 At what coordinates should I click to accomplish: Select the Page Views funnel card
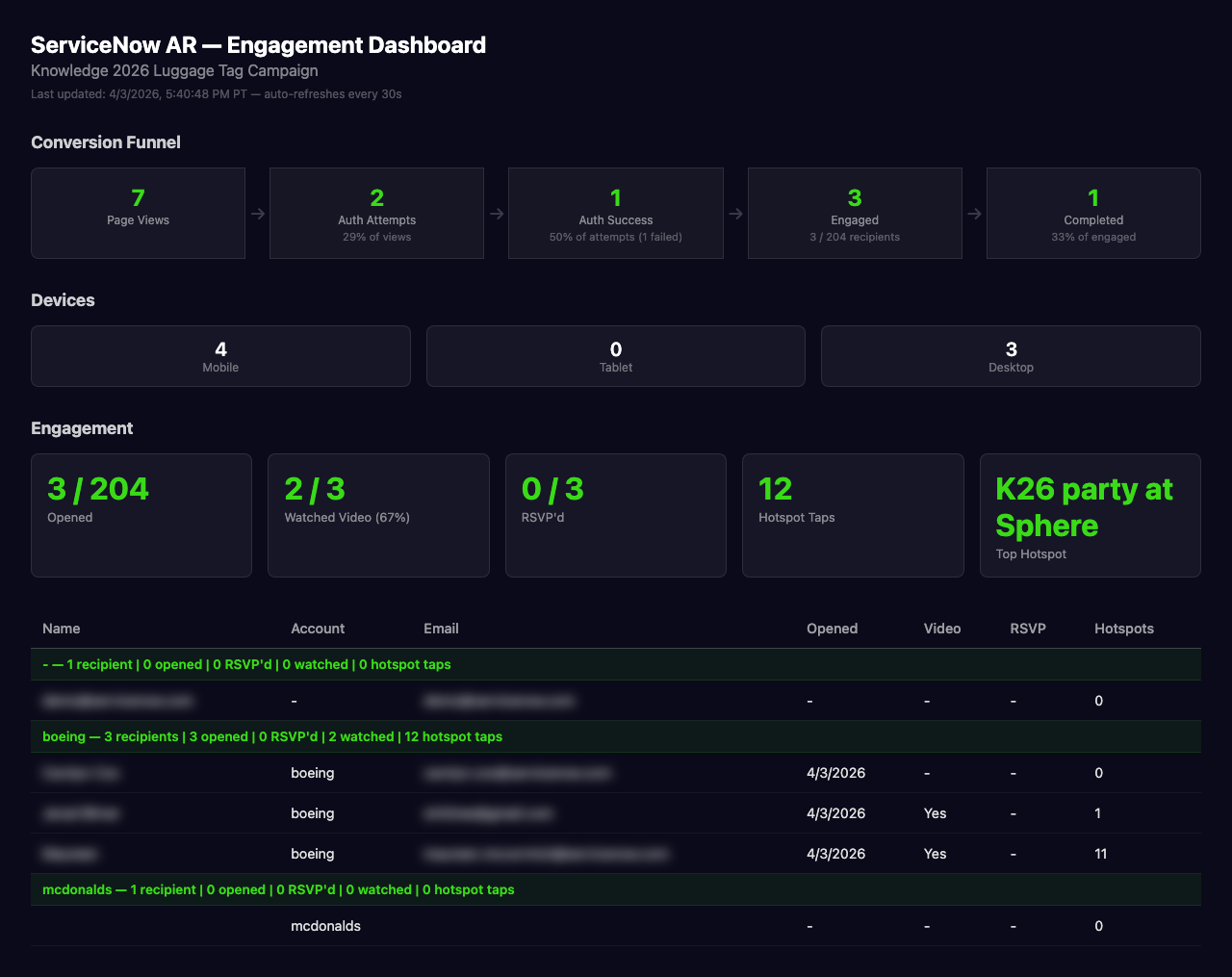click(138, 213)
